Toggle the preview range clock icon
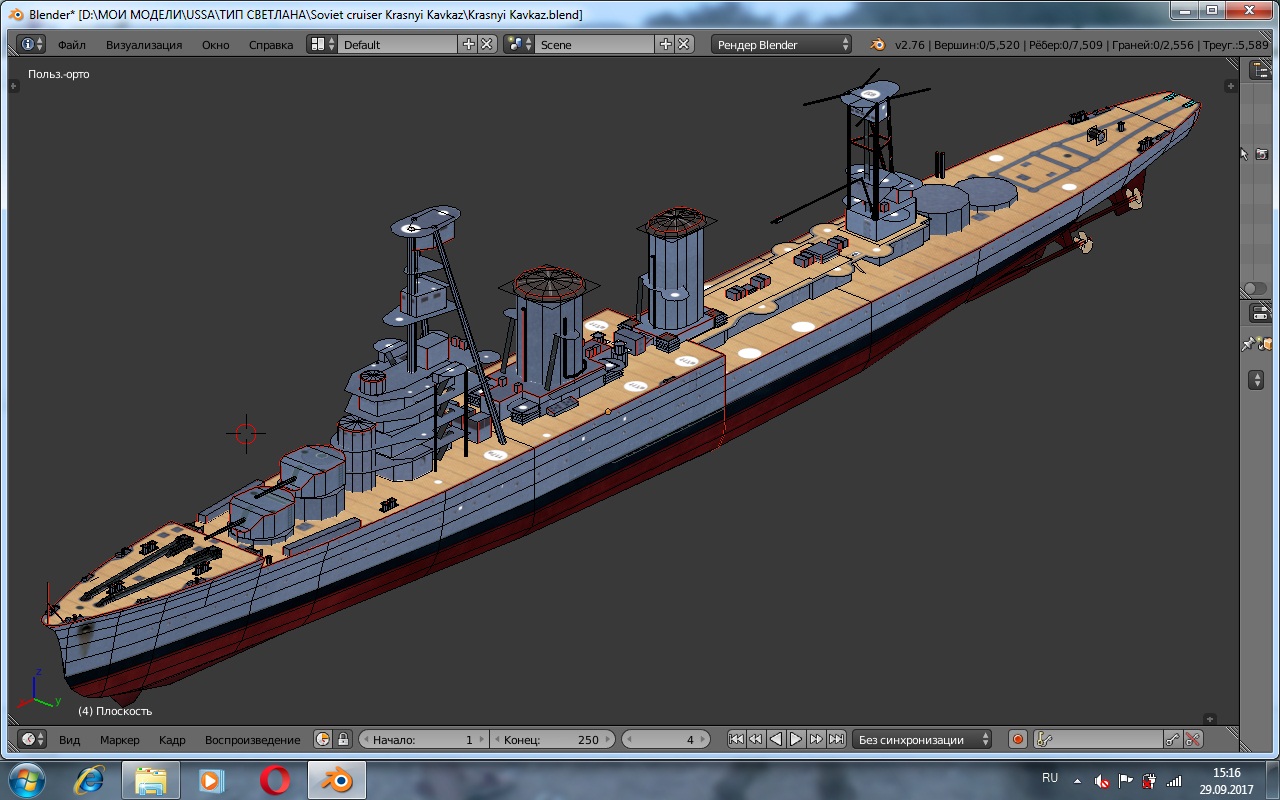The height and width of the screenshot is (800, 1280). point(323,739)
